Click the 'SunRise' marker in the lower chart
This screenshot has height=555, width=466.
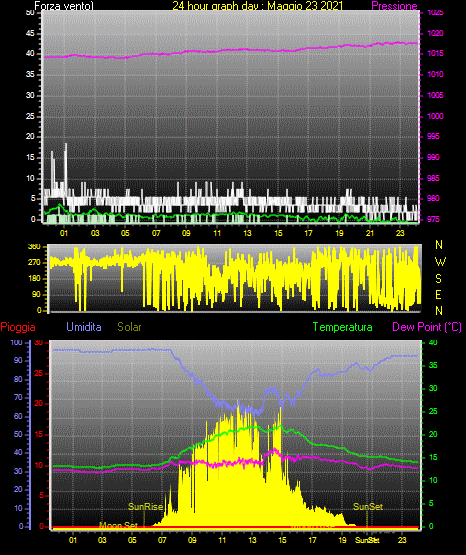[145, 507]
